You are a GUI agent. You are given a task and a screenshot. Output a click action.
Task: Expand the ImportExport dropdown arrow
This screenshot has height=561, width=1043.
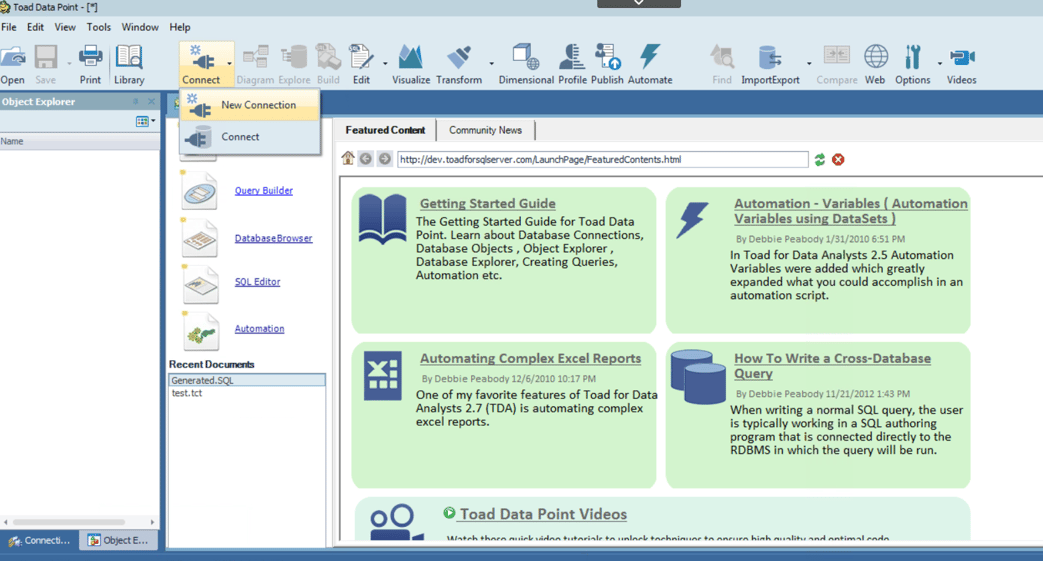(x=809, y=64)
